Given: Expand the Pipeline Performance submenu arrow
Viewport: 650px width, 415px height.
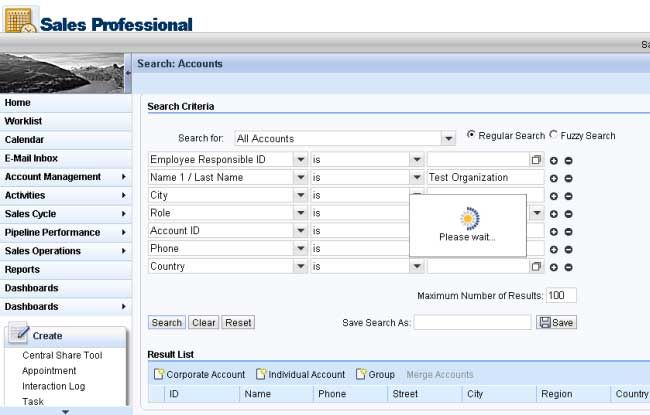Looking at the screenshot, I should (124, 233).
